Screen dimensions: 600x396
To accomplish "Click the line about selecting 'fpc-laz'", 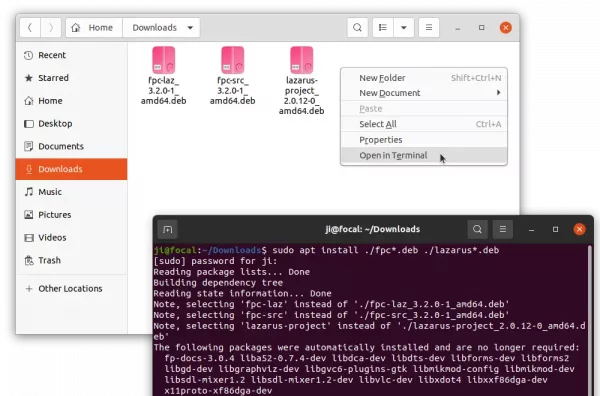I will coord(331,304).
